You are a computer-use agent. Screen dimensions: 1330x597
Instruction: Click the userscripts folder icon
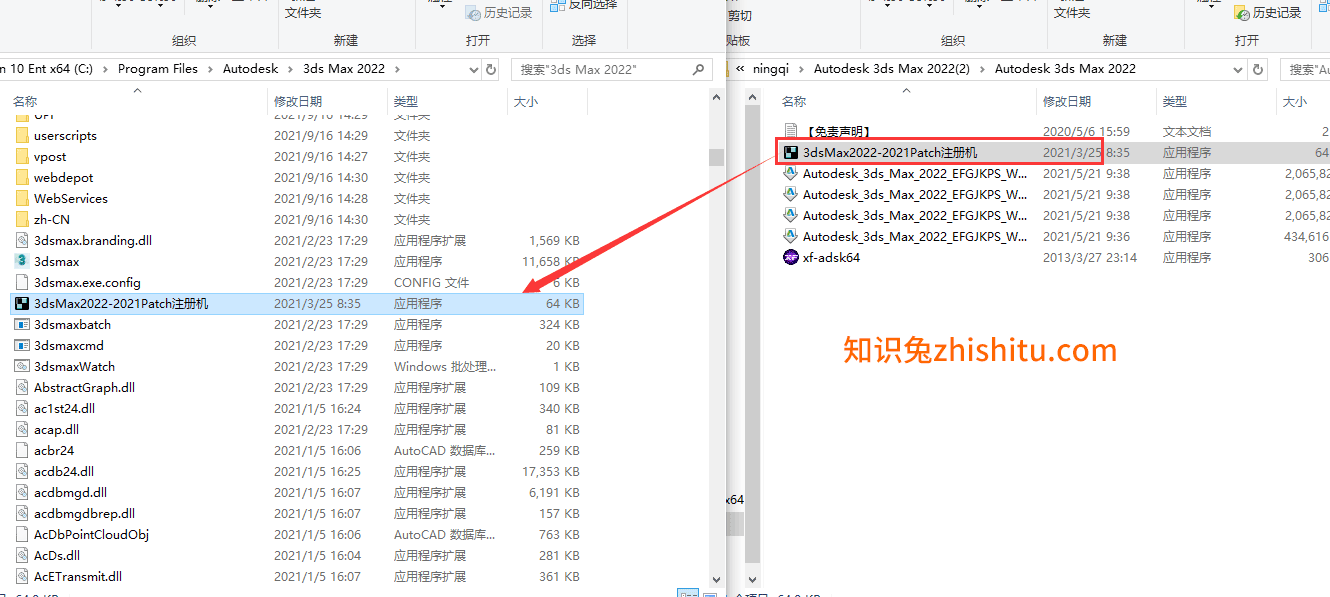point(22,136)
